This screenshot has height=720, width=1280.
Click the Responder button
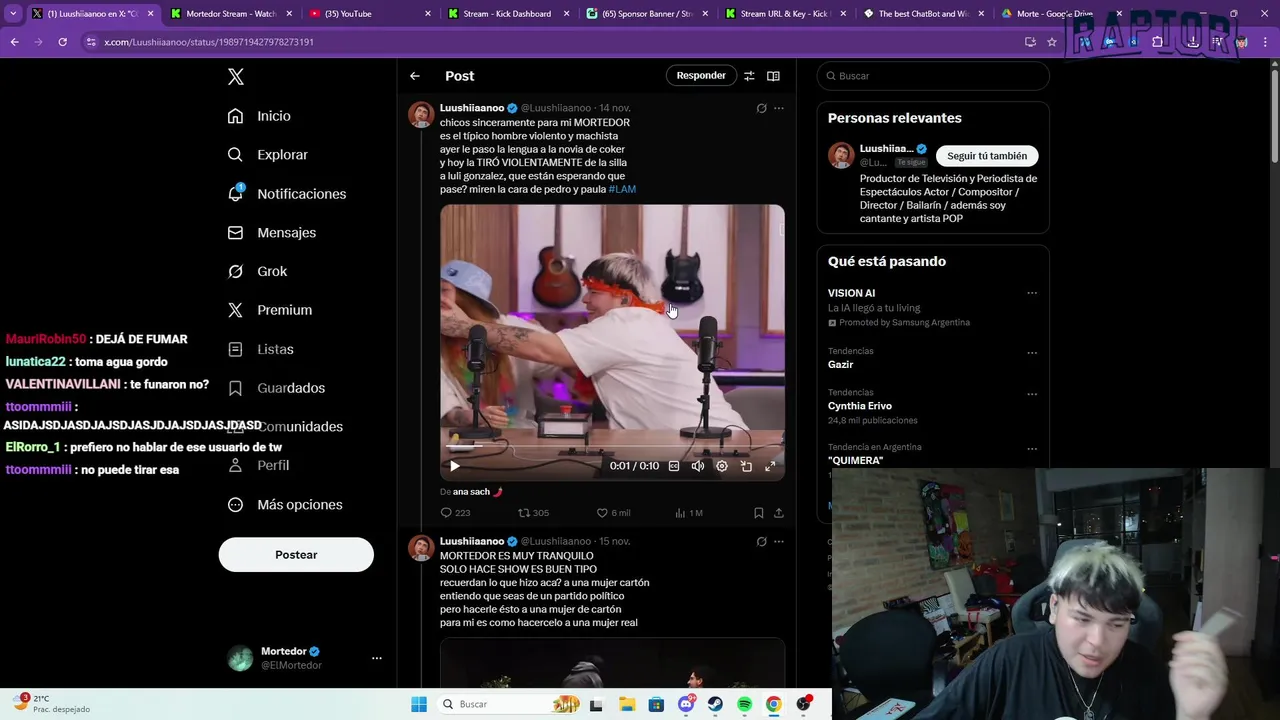701,76
